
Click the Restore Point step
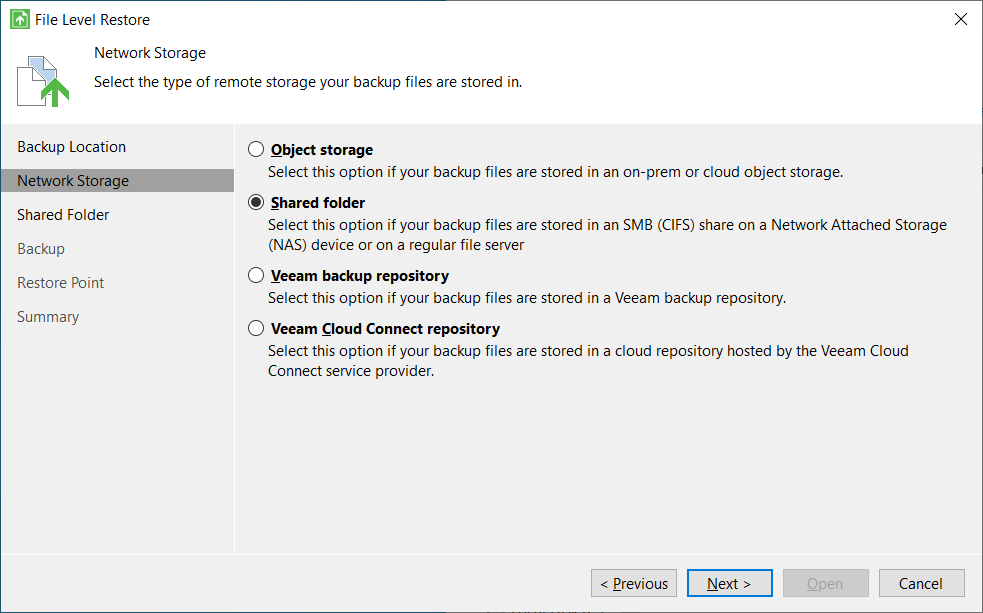[60, 283]
